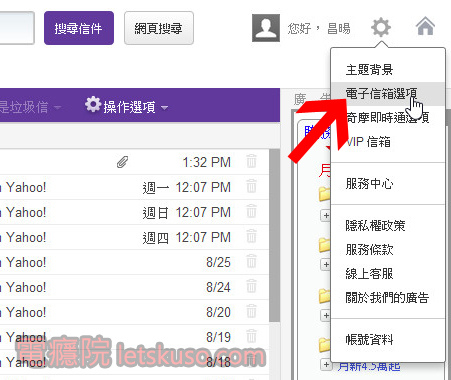Open the 垃圾信 dropdown arrow
This screenshot has height=380, width=451.
pos(57,108)
